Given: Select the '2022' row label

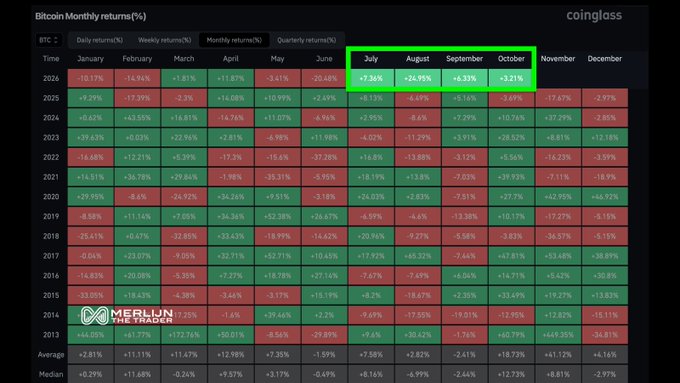Looking at the screenshot, I should point(51,157).
